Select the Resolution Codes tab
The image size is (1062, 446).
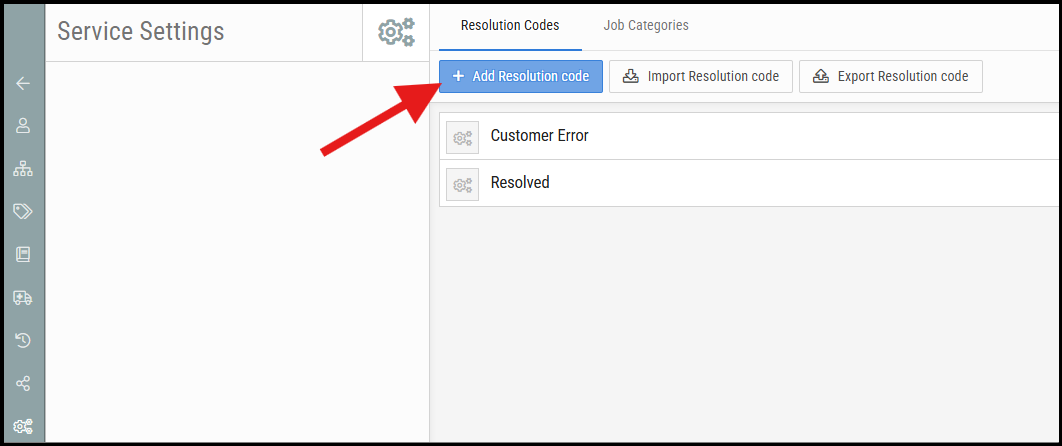[x=510, y=26]
